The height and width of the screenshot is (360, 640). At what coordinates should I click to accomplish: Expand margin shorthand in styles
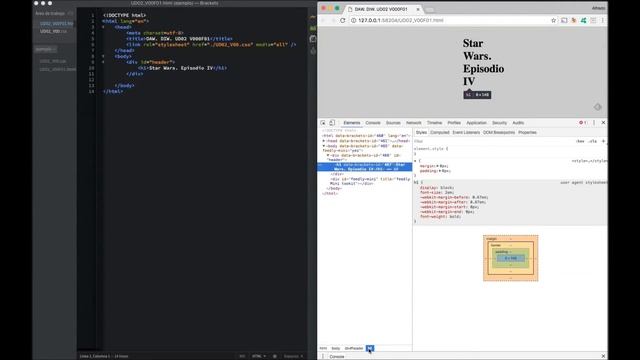438,166
